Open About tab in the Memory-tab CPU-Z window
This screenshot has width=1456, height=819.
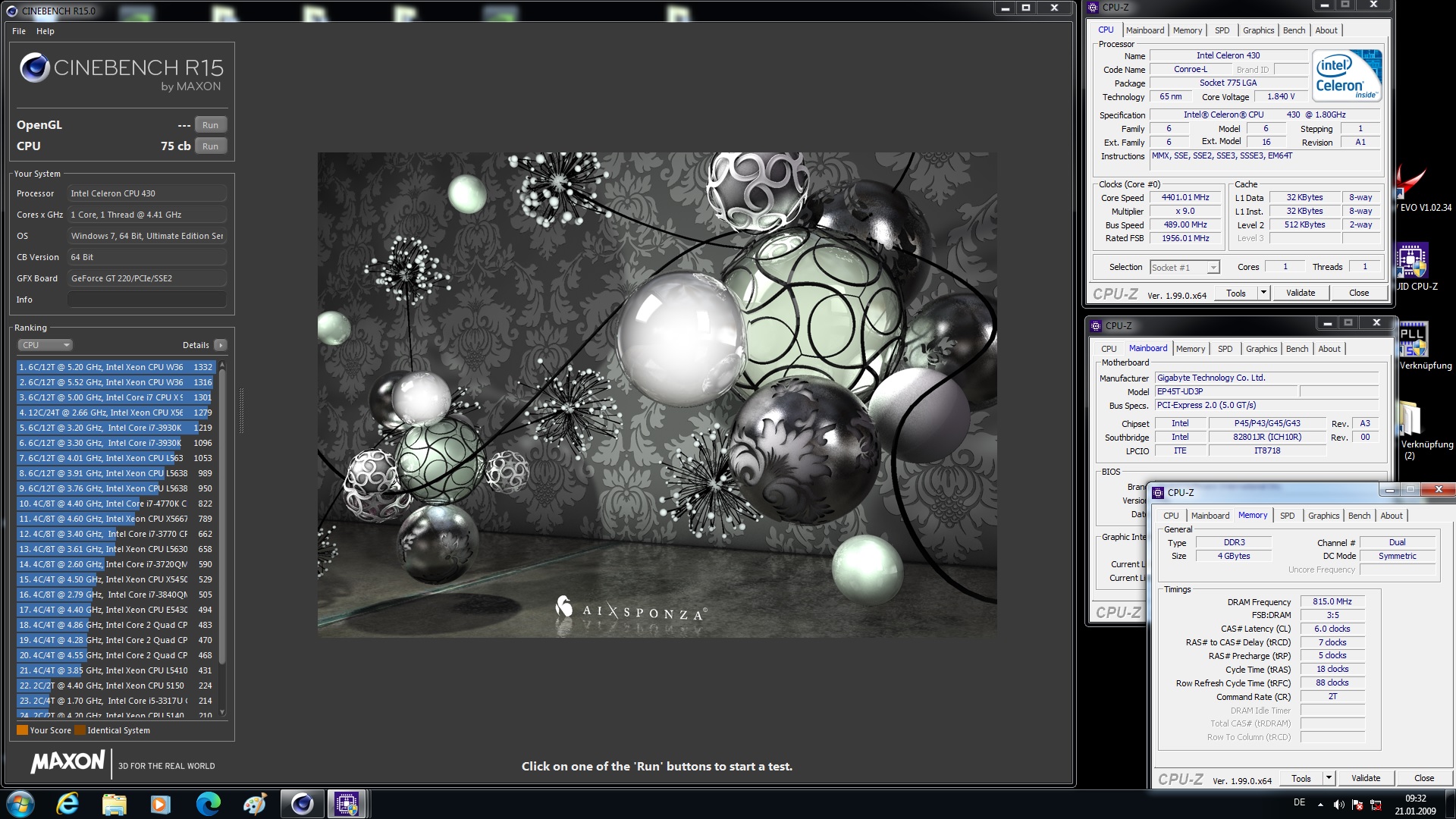coord(1392,516)
